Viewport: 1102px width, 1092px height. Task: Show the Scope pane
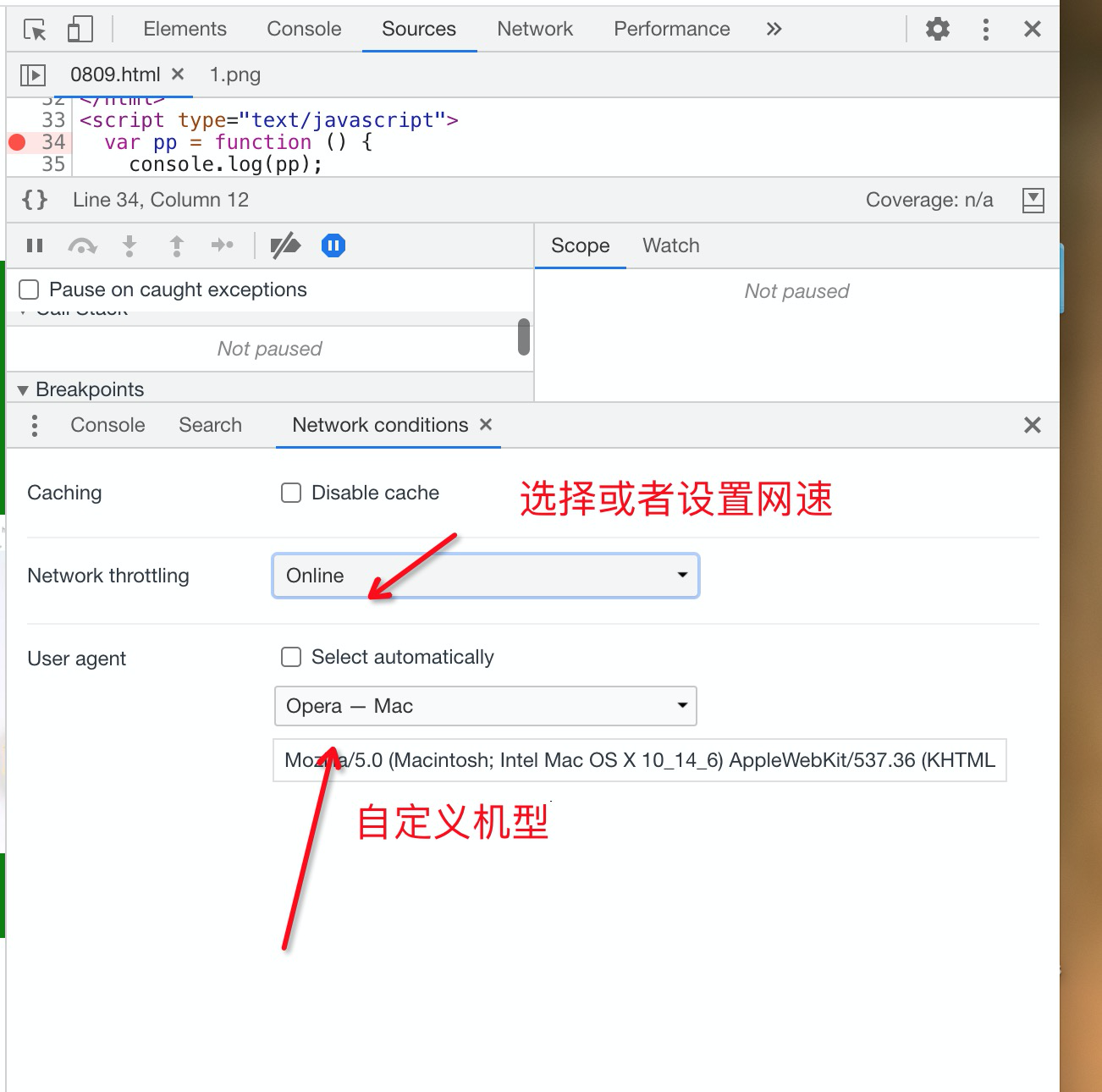pyautogui.click(x=581, y=246)
